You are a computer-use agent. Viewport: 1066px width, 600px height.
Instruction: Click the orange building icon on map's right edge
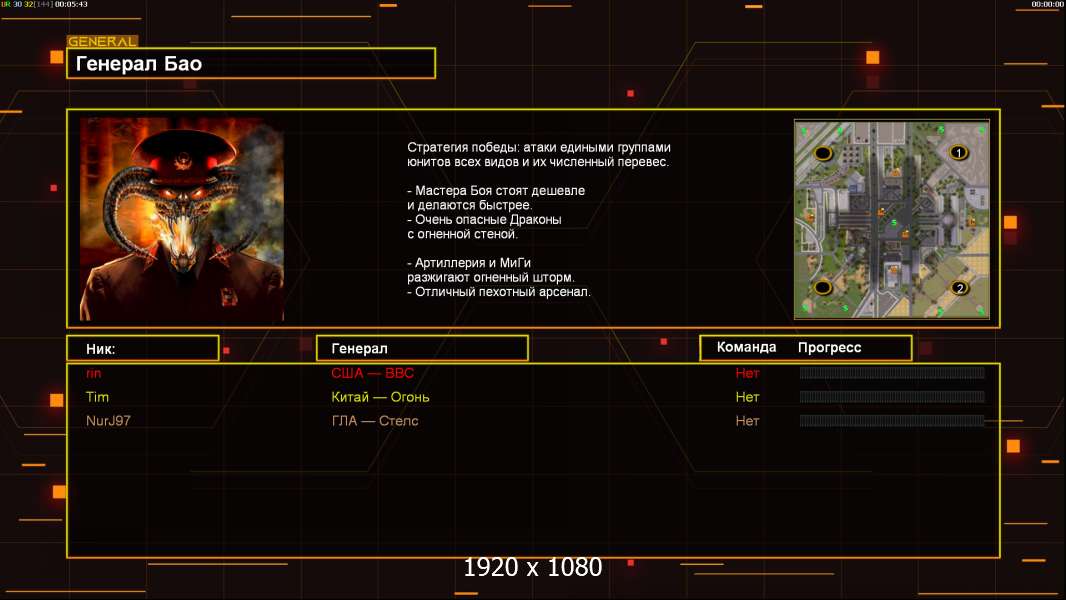coord(971,222)
